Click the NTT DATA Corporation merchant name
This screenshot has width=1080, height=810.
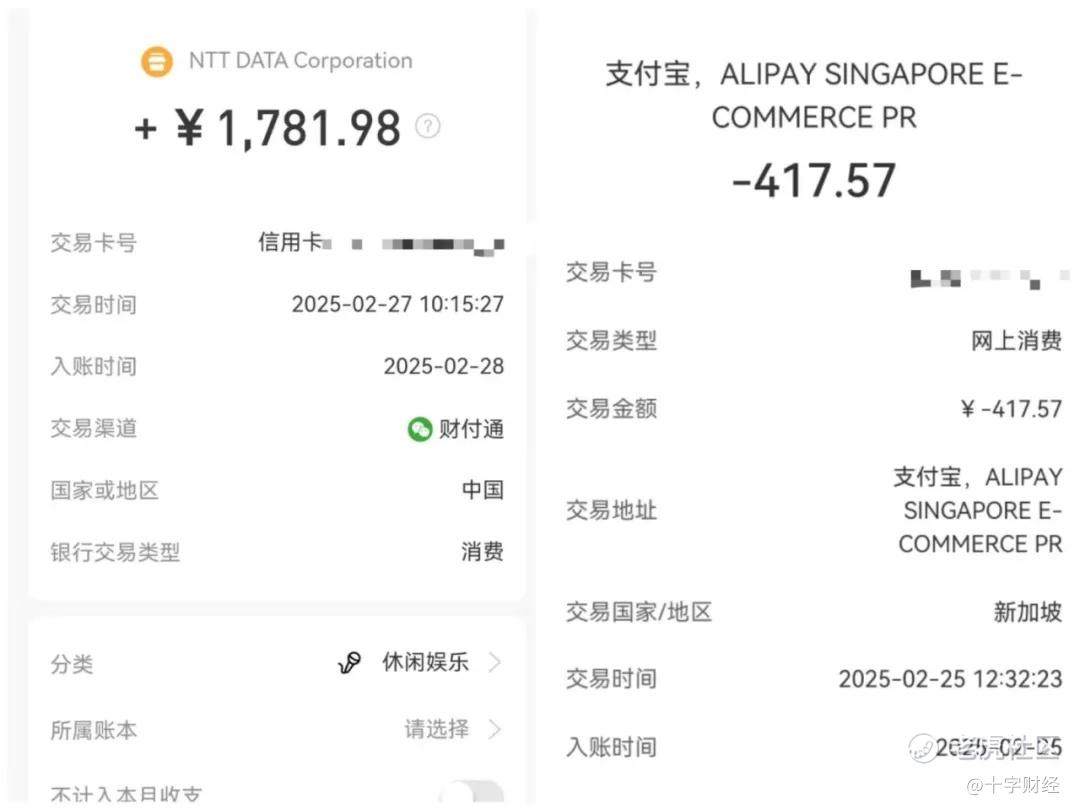click(300, 61)
